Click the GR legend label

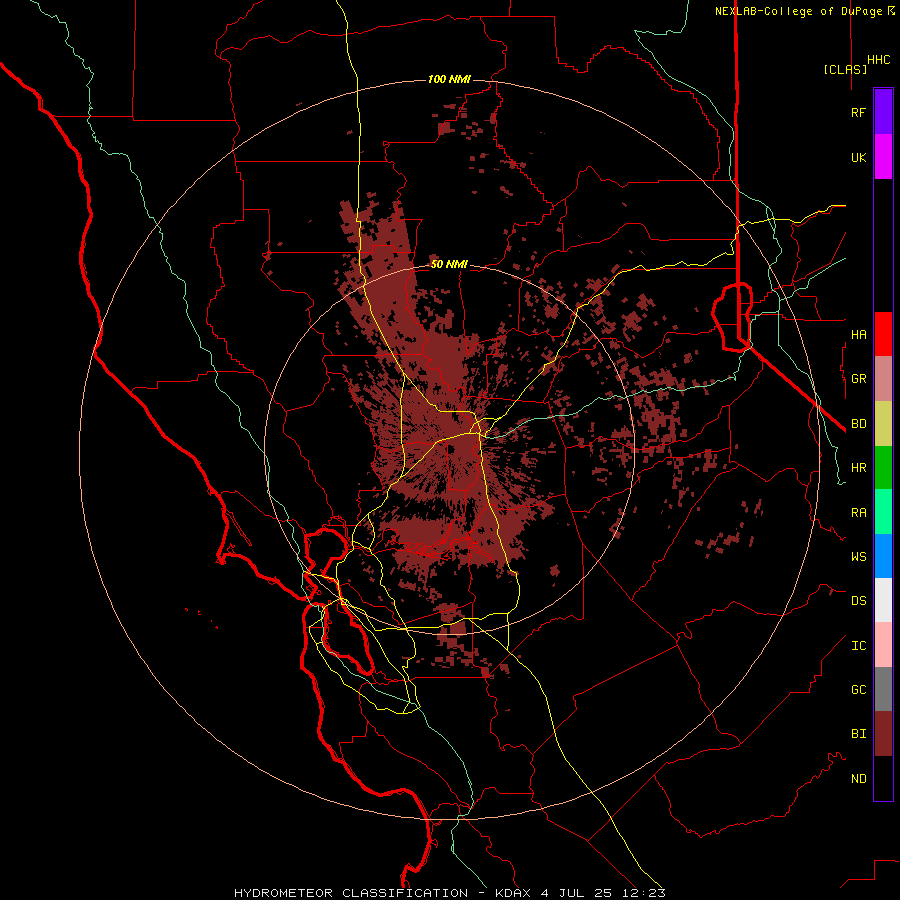point(858,379)
